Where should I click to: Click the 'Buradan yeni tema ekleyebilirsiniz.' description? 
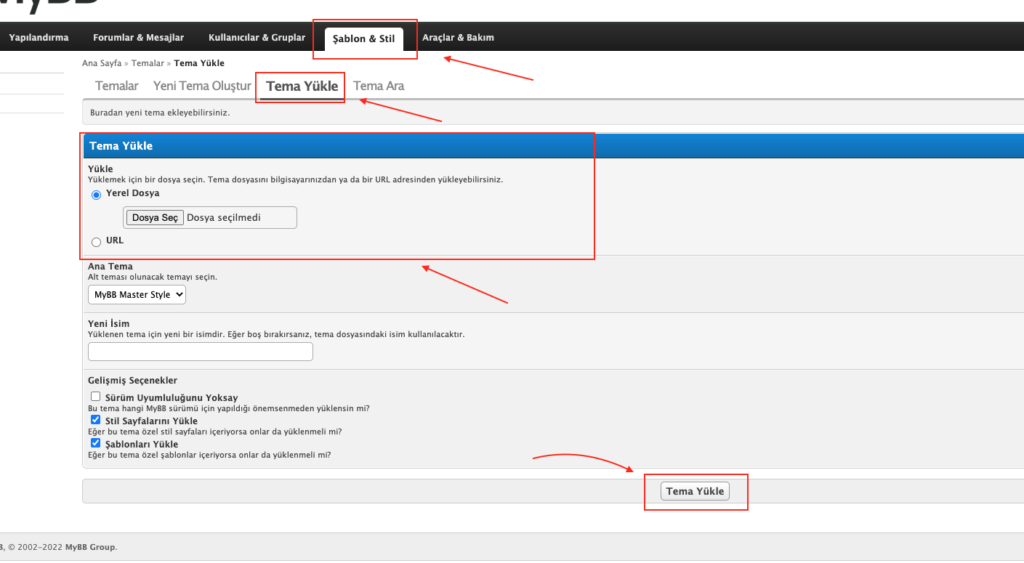click(x=160, y=113)
